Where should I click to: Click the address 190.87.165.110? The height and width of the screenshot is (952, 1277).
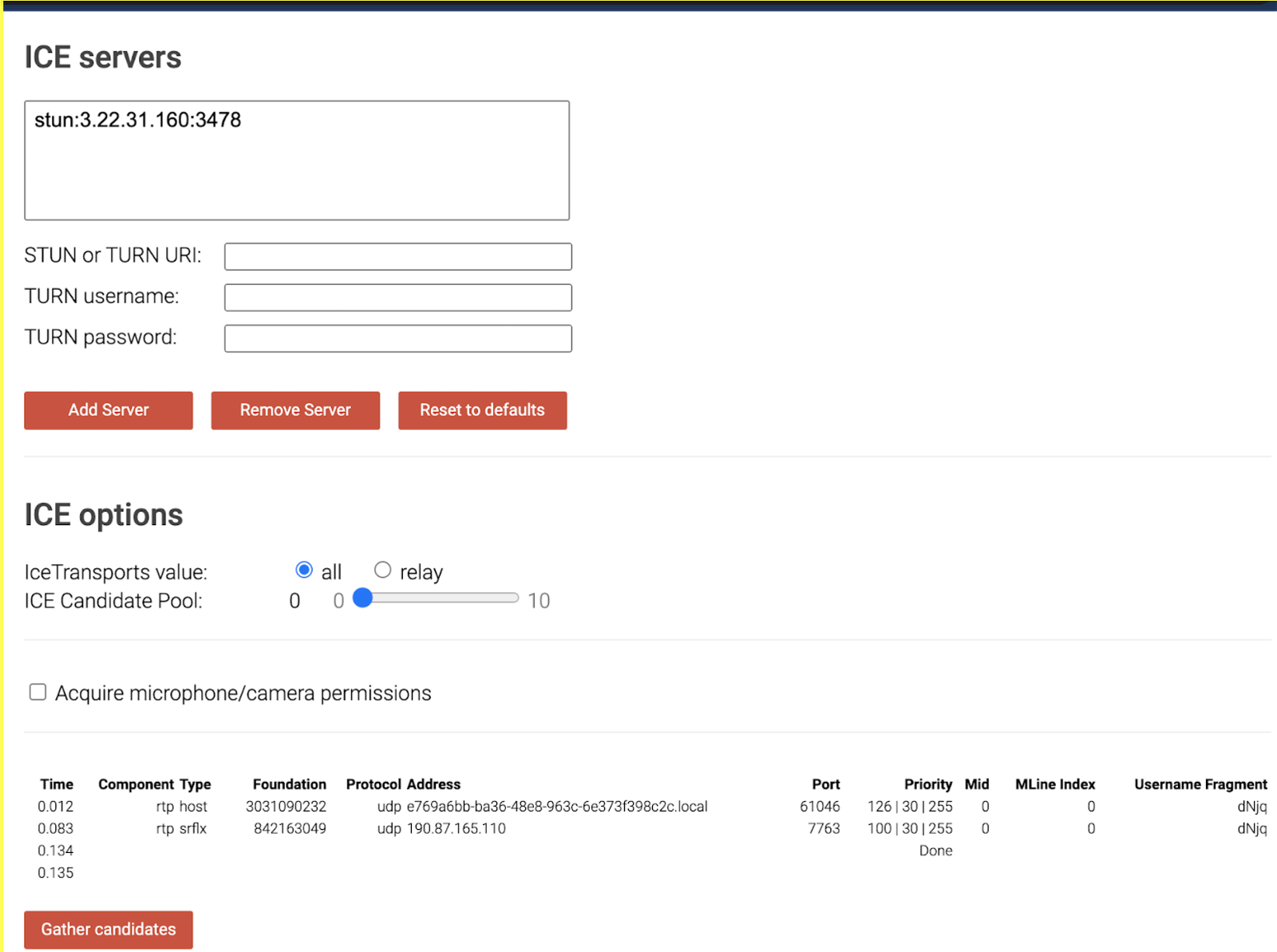click(x=457, y=829)
